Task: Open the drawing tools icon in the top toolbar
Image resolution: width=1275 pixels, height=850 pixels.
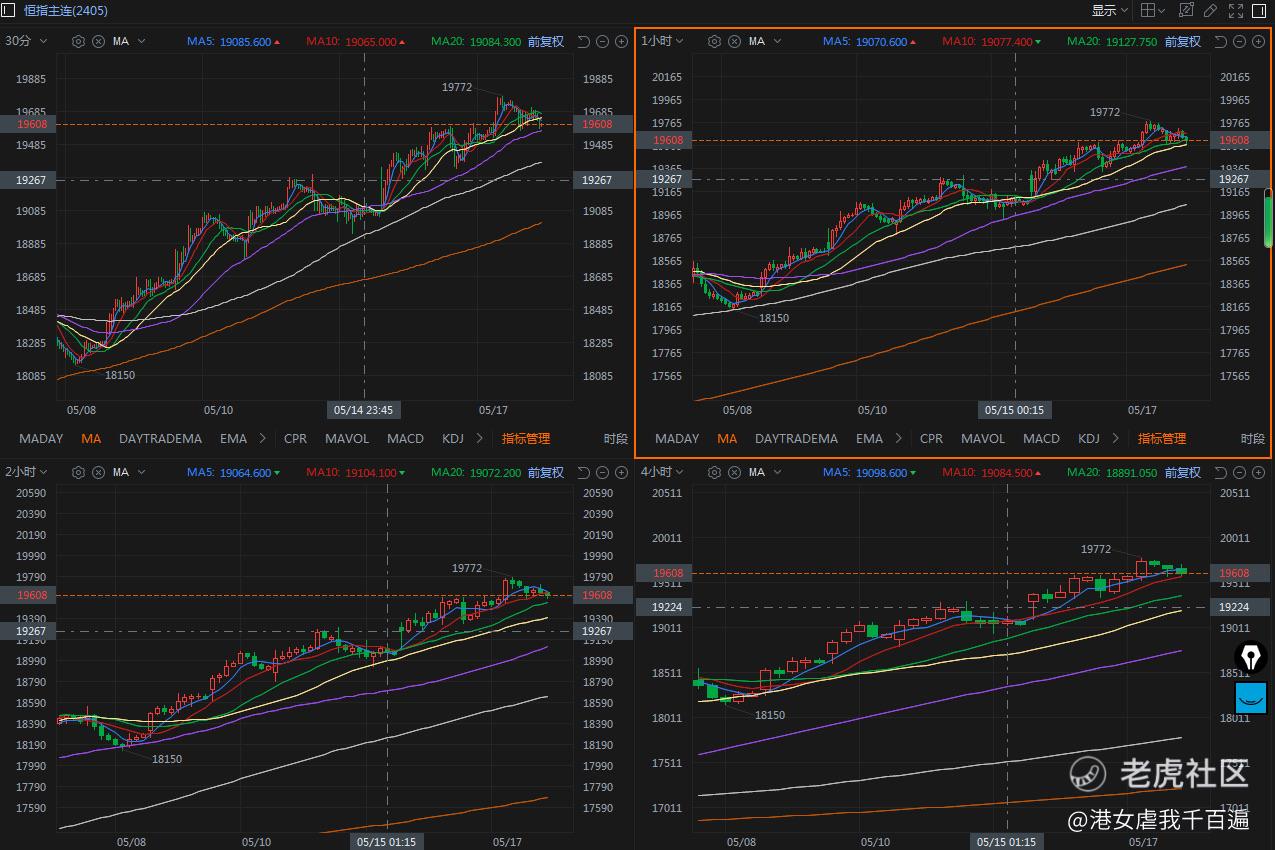Action: pyautogui.click(x=1186, y=10)
